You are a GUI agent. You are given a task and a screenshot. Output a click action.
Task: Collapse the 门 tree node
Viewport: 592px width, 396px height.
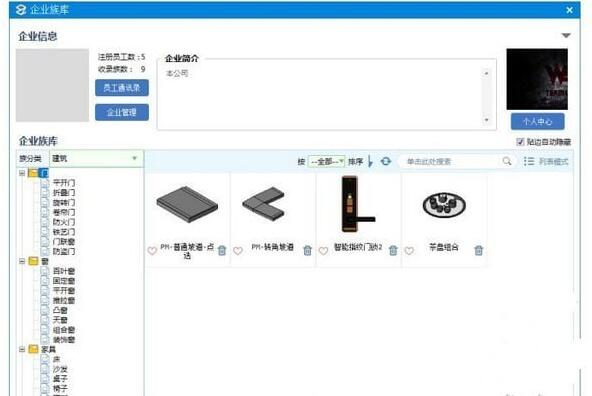pos(22,173)
